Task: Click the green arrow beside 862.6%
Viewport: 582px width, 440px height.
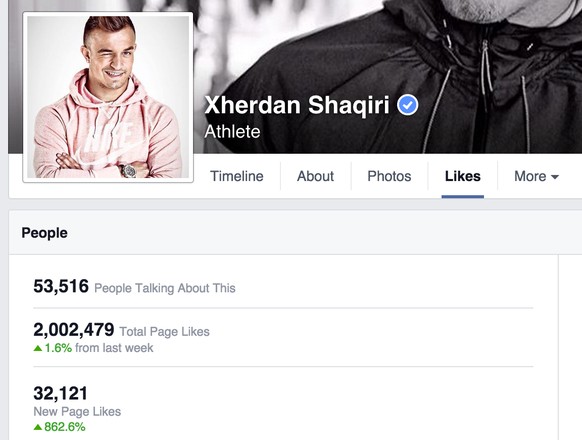Action: pyautogui.click(x=38, y=427)
